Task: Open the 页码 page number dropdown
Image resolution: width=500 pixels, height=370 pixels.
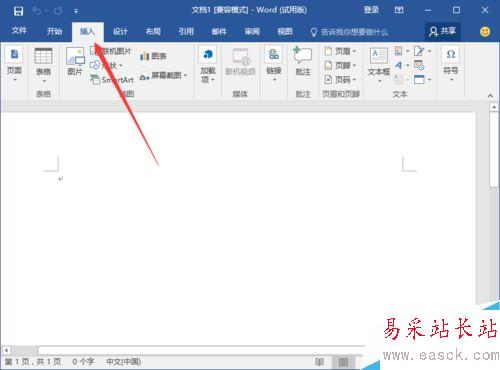Action: pyautogui.click(x=340, y=80)
